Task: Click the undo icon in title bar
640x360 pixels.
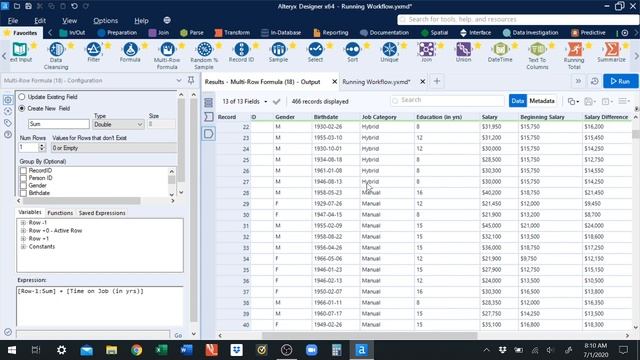Action: tap(74, 6)
